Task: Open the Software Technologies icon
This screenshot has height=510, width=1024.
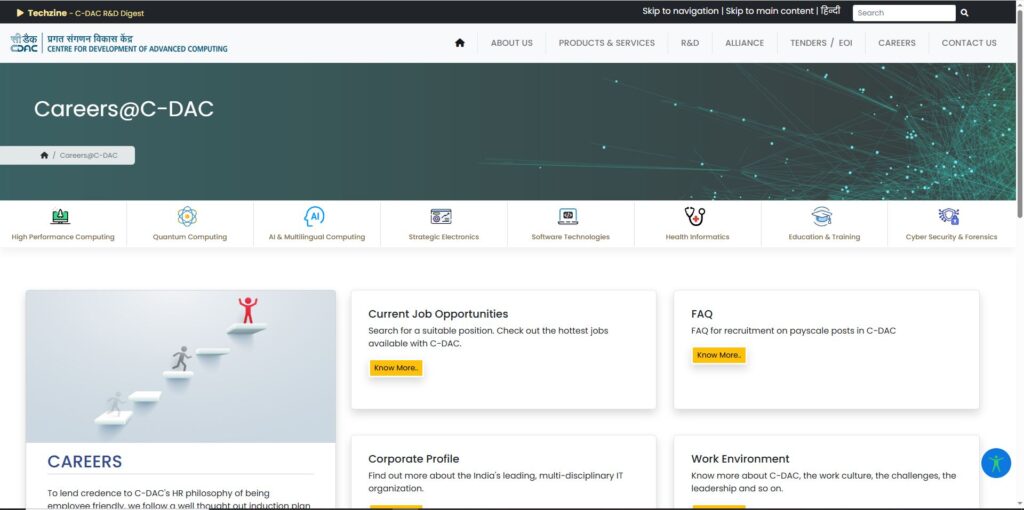Action: click(x=568, y=216)
